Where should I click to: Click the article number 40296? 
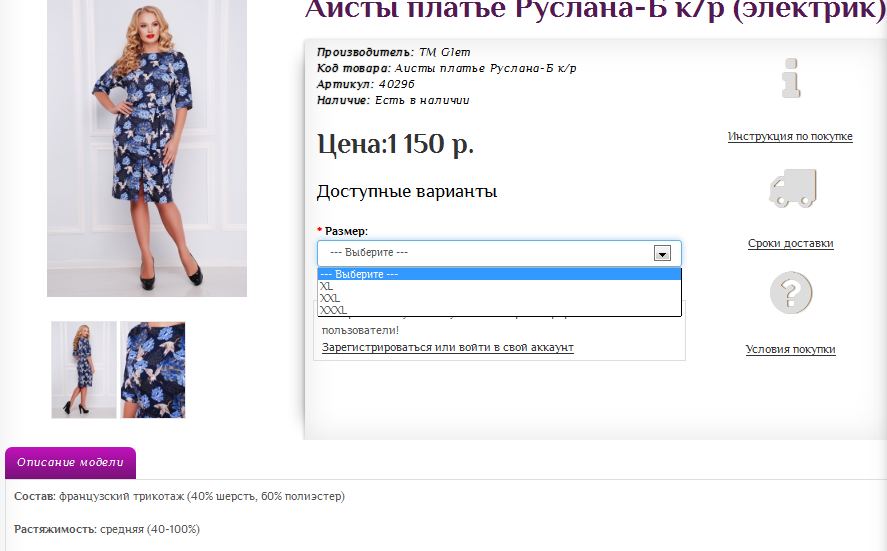click(397, 84)
